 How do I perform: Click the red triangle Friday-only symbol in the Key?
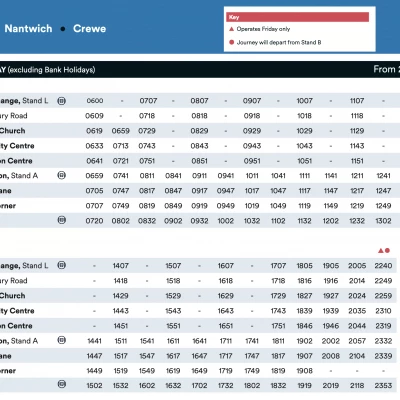tap(231, 29)
